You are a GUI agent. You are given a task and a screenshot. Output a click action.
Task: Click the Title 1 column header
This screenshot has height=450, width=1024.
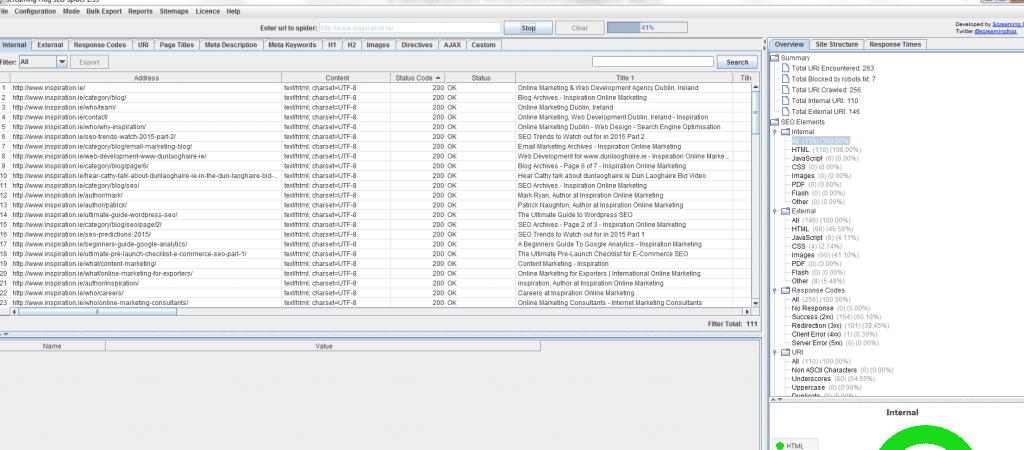point(624,78)
